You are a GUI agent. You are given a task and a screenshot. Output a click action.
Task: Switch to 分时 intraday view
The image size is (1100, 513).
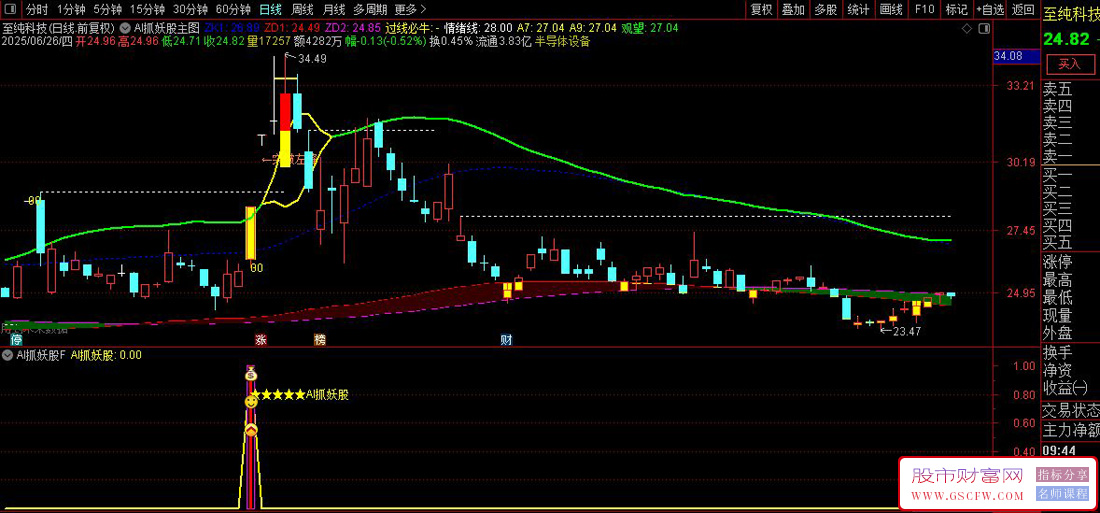point(38,10)
